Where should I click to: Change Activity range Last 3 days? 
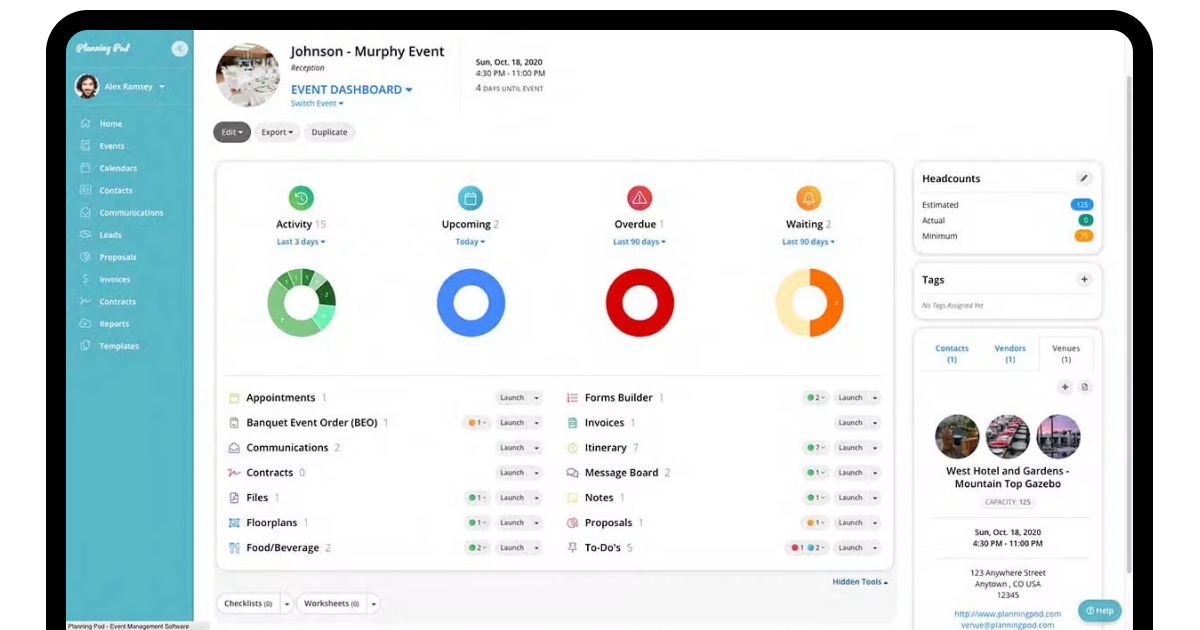(x=301, y=242)
